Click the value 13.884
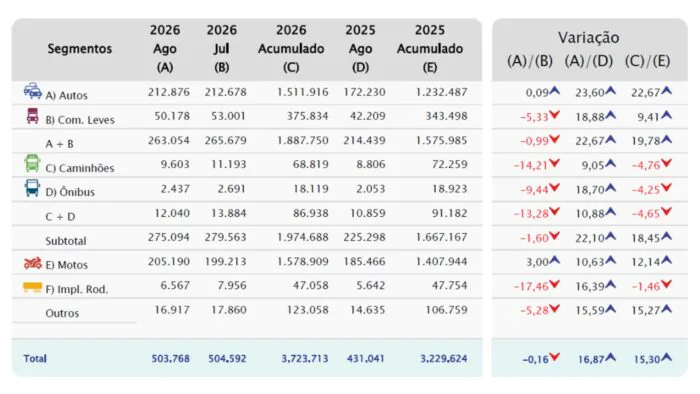 (228, 213)
